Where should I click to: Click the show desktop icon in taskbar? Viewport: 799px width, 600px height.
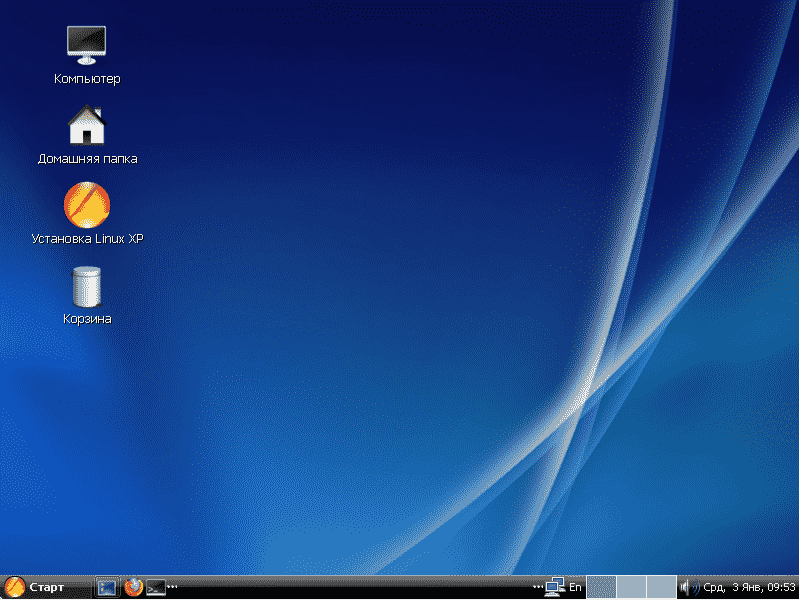(x=106, y=588)
